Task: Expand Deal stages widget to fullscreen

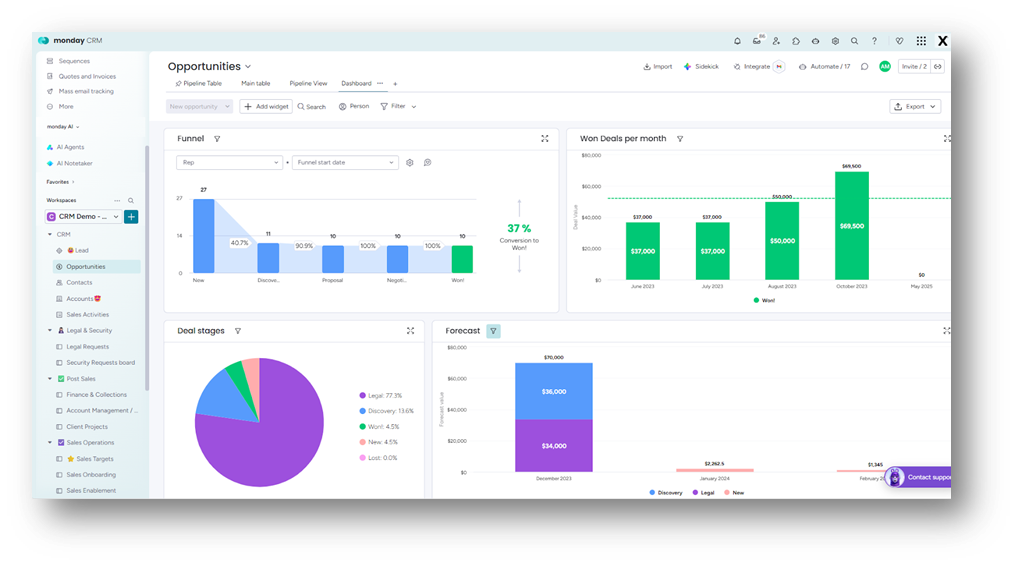Action: (410, 331)
